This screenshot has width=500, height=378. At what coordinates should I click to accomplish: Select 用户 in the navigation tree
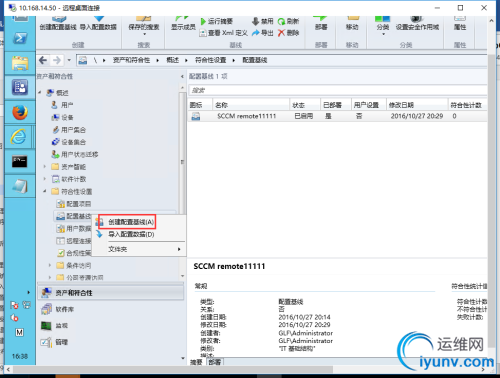62,105
